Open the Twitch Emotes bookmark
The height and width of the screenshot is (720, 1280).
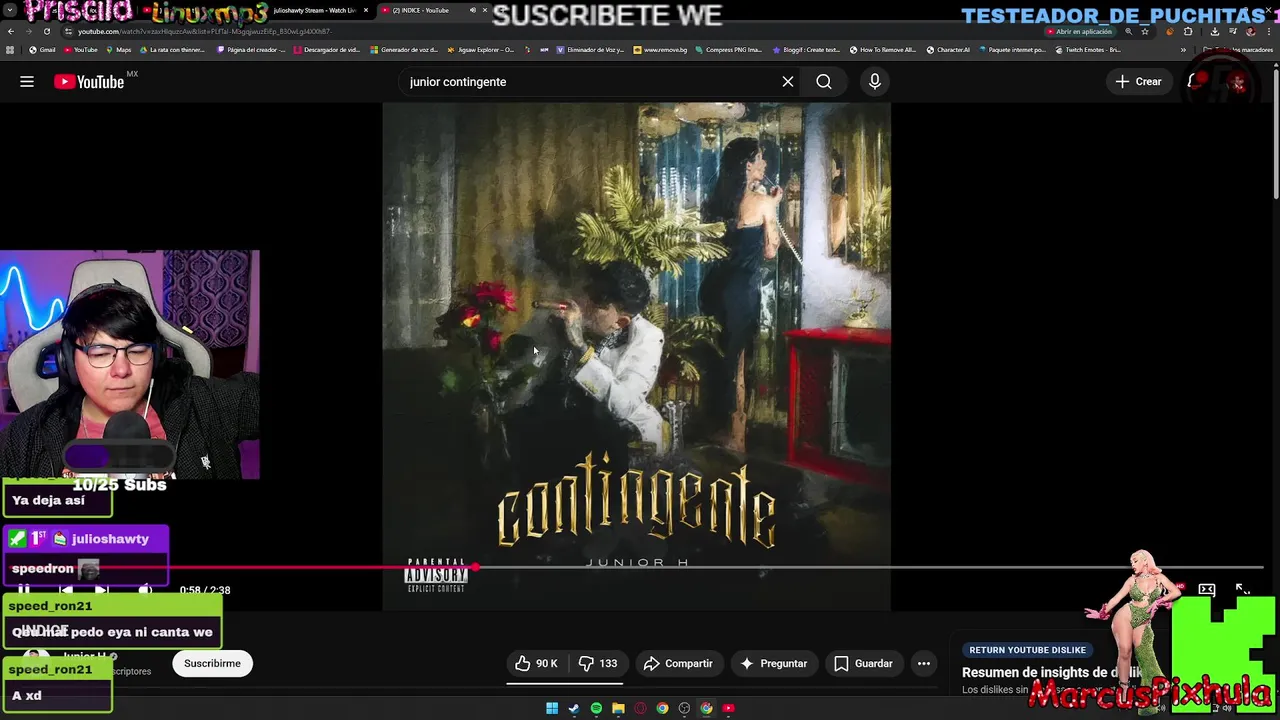click(x=1088, y=50)
